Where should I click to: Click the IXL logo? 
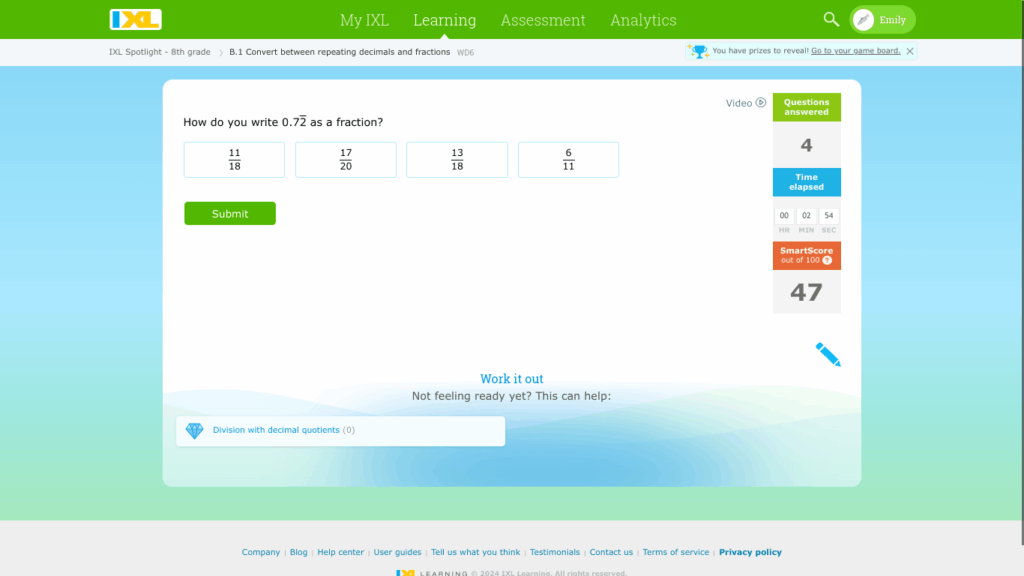point(135,20)
